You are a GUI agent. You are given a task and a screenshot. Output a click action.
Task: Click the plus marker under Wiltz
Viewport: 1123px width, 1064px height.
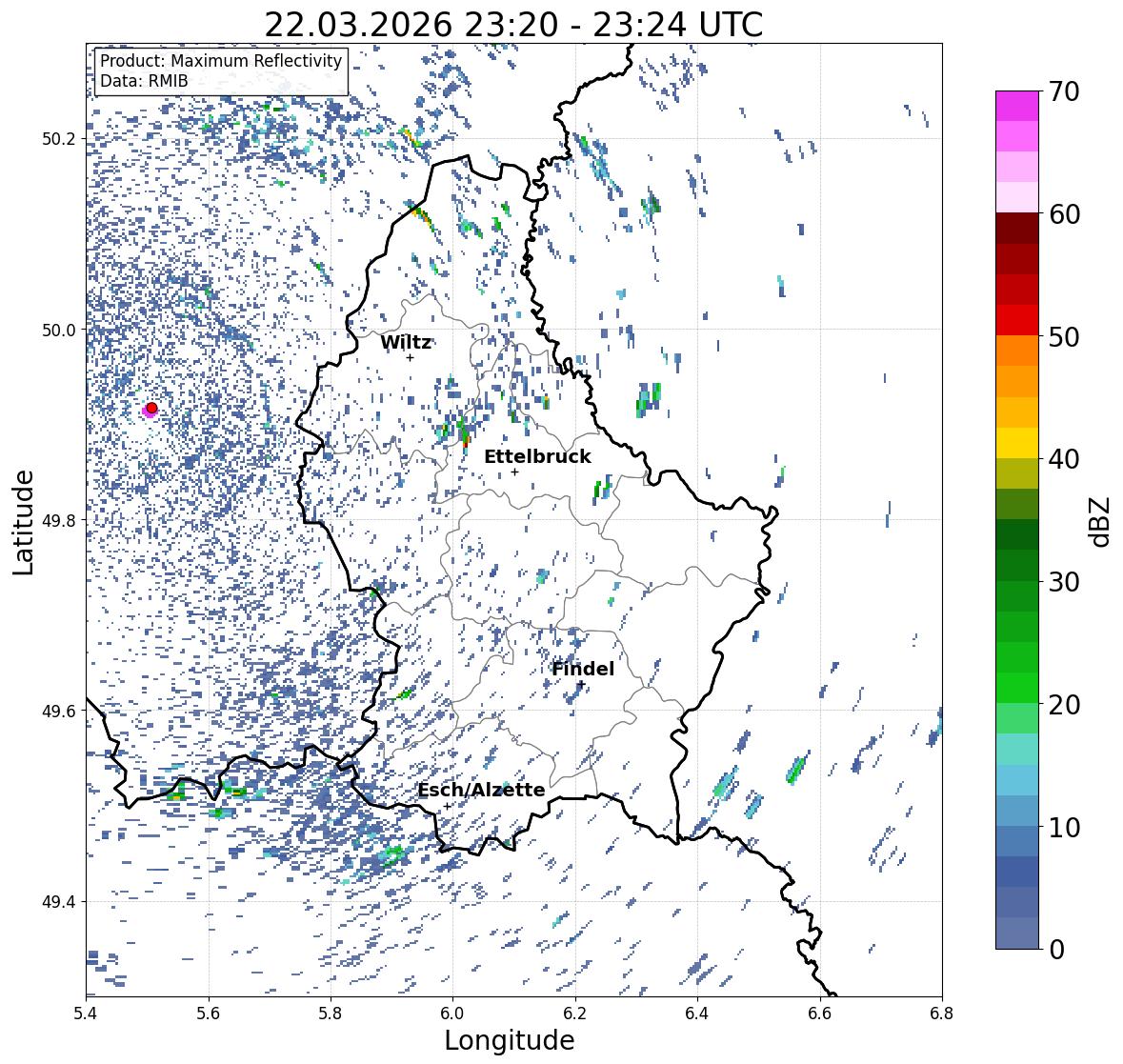pos(410,357)
